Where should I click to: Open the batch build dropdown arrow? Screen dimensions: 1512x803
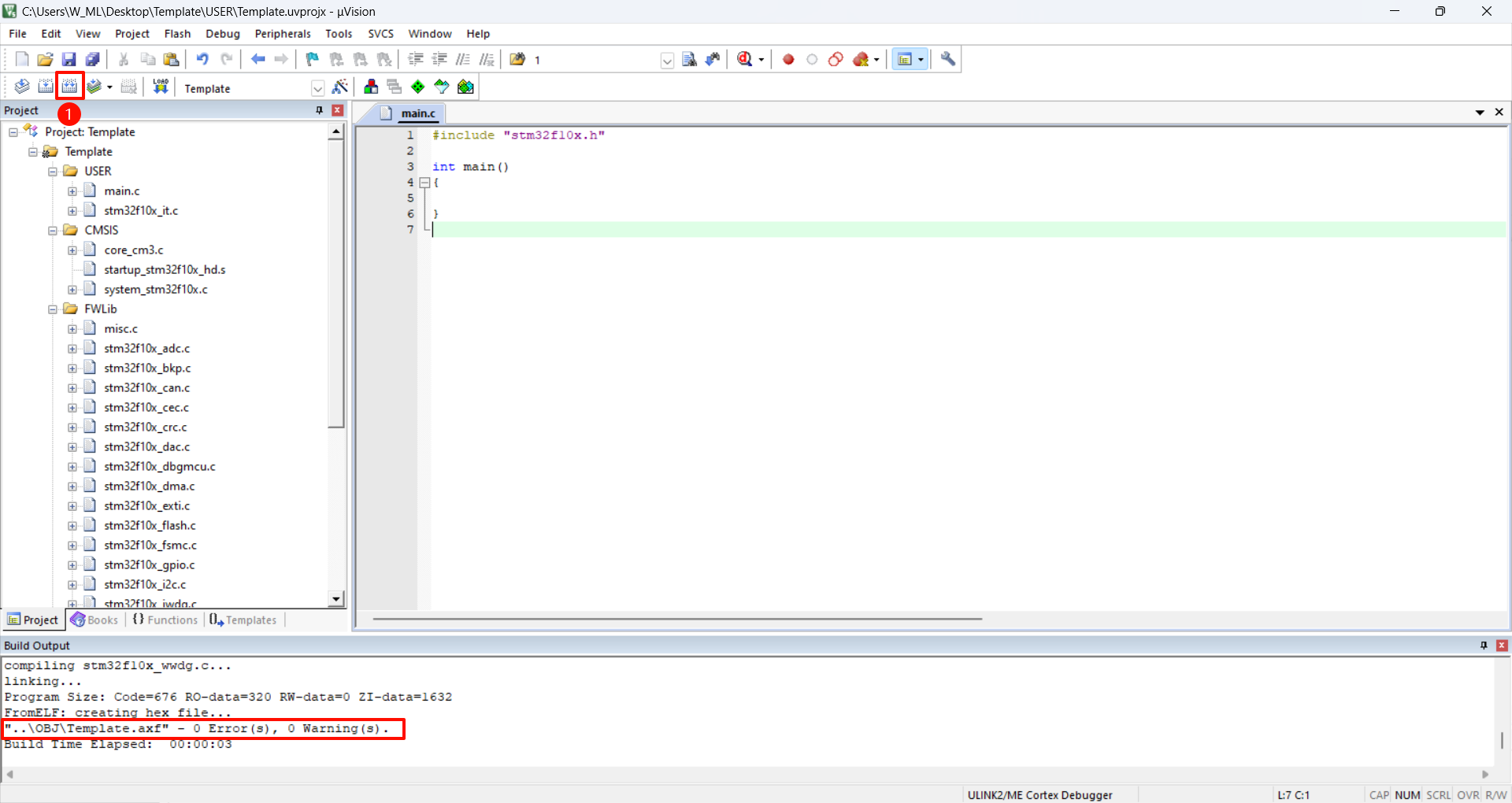pos(109,87)
